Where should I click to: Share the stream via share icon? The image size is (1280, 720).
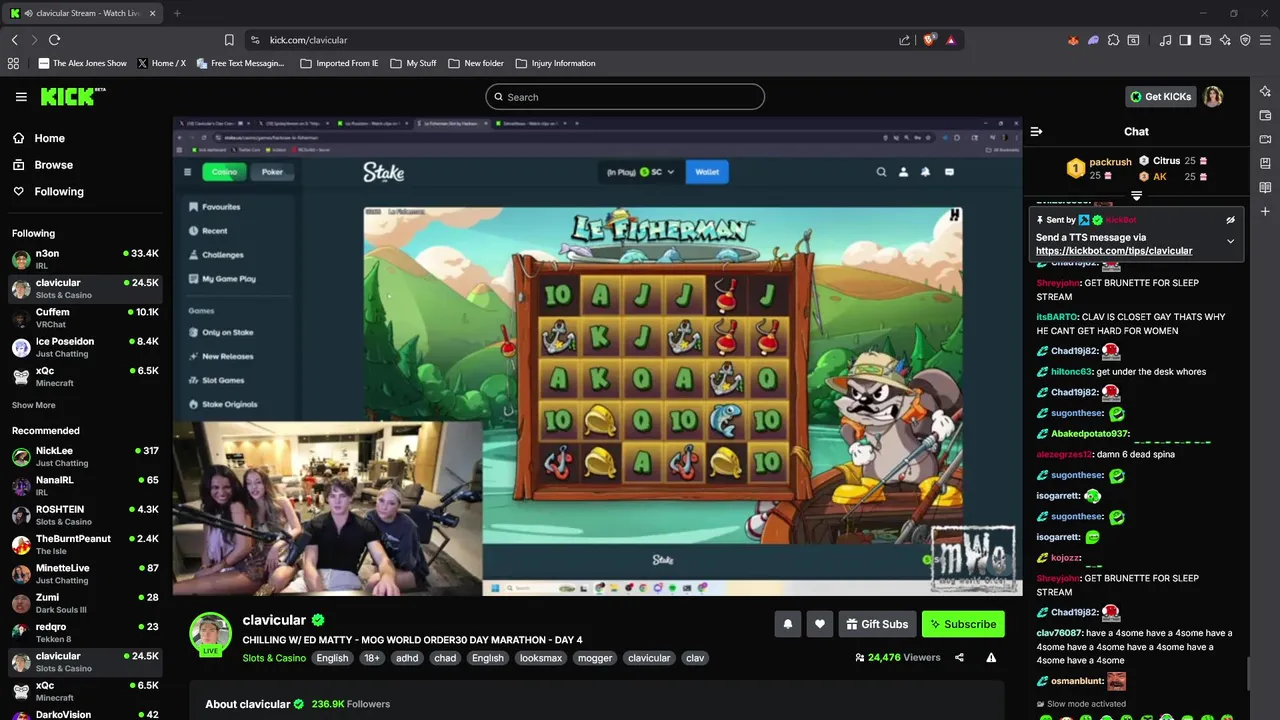[959, 658]
